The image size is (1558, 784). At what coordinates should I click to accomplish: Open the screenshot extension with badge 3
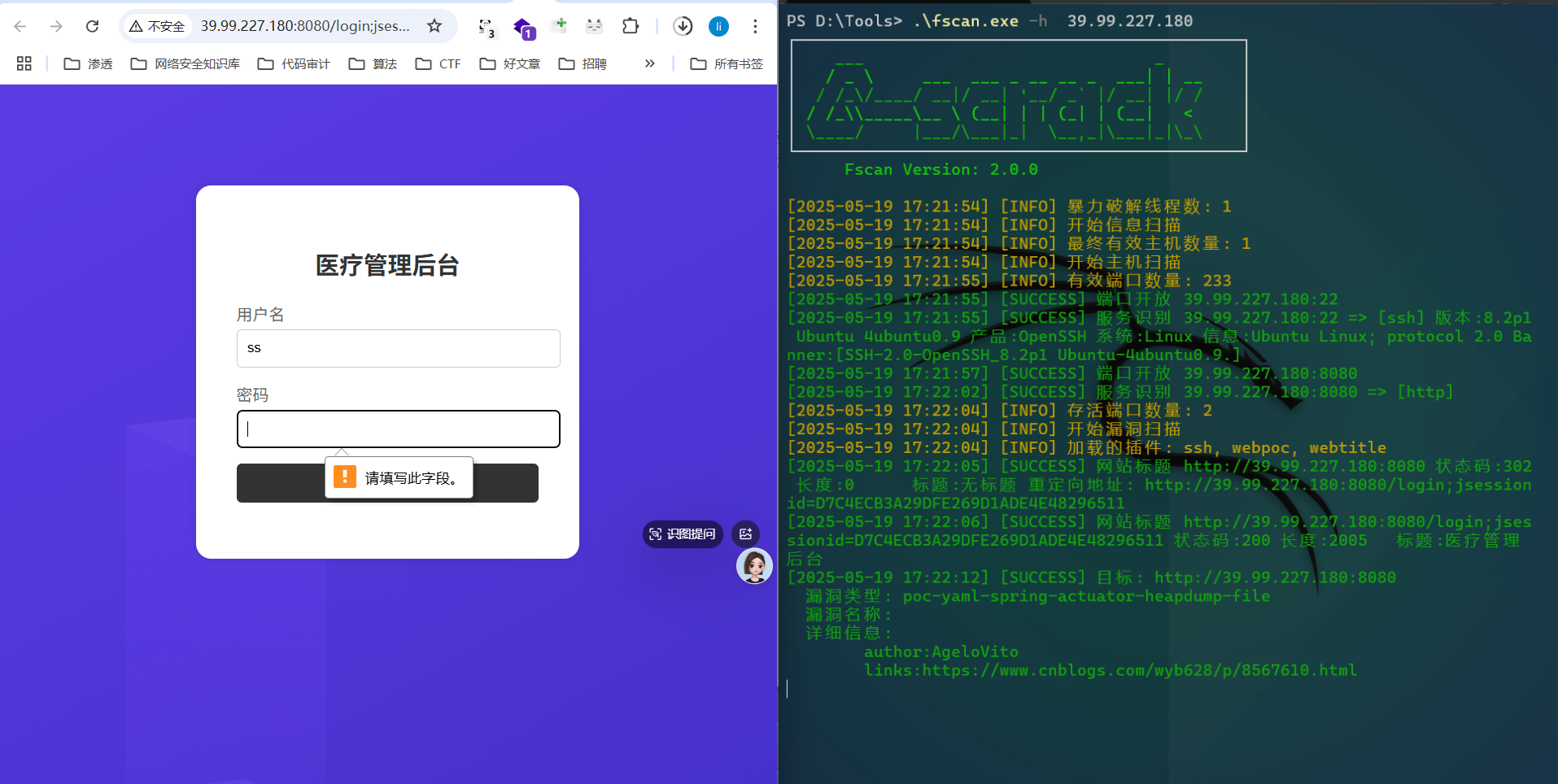coord(486,28)
